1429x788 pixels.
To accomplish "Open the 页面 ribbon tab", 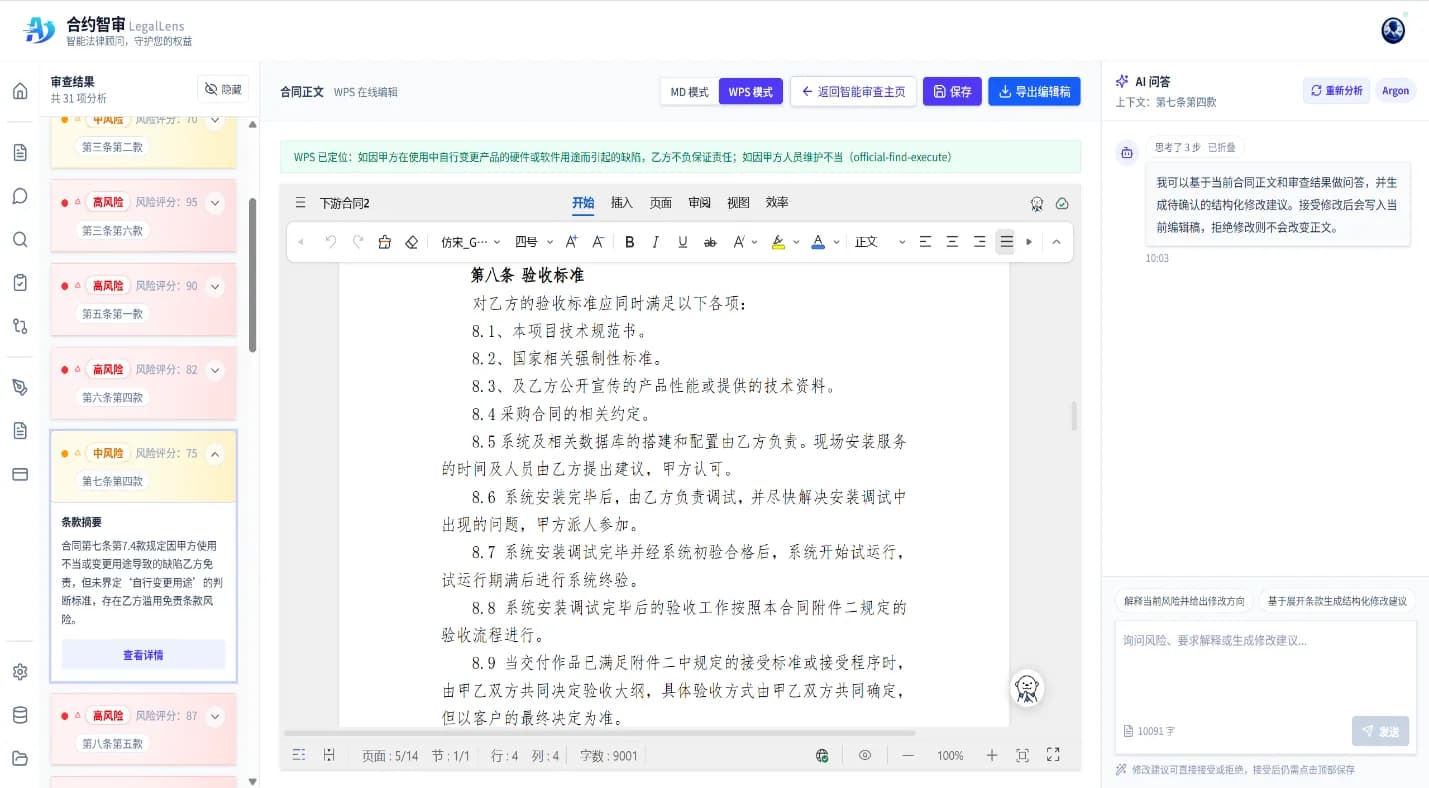I will point(661,203).
